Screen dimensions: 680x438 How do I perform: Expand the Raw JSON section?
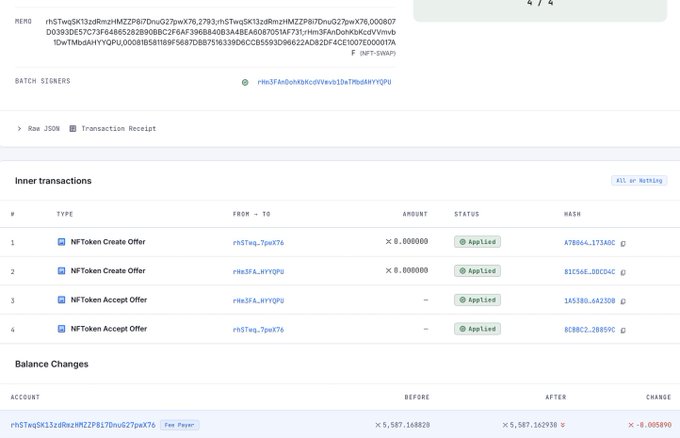coord(39,129)
